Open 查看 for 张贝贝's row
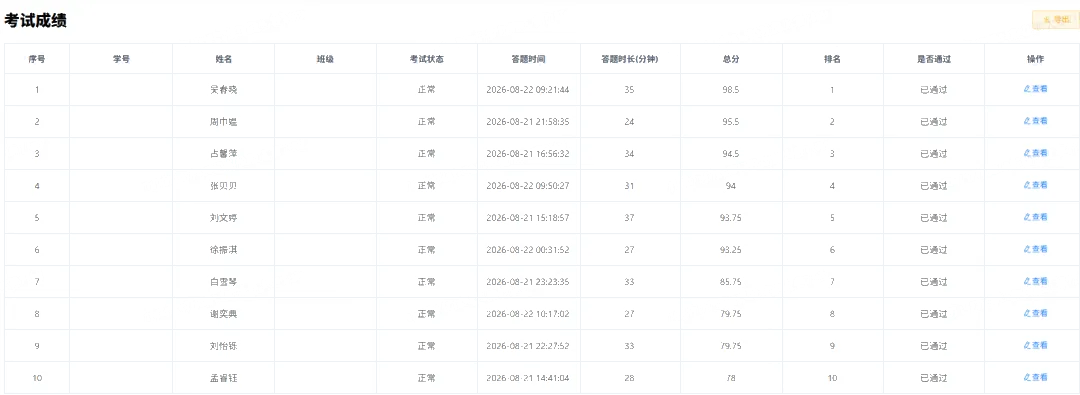The width and height of the screenshot is (1080, 395). click(x=1035, y=185)
